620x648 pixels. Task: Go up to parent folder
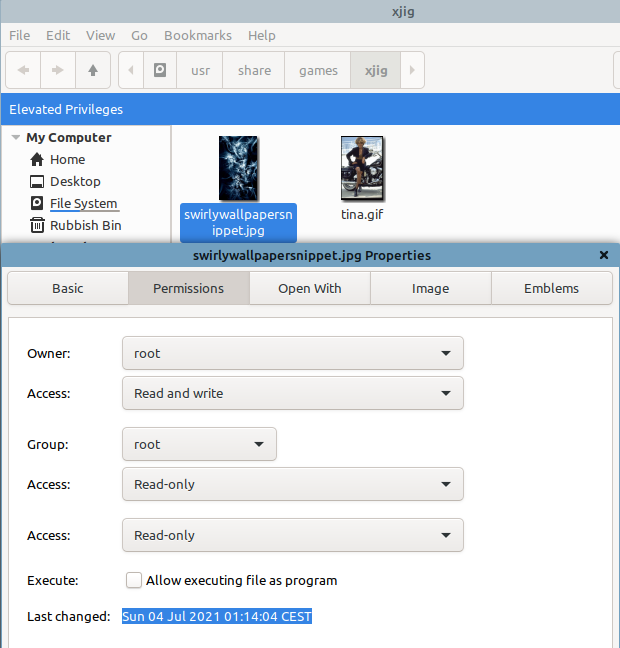[x=93, y=71]
